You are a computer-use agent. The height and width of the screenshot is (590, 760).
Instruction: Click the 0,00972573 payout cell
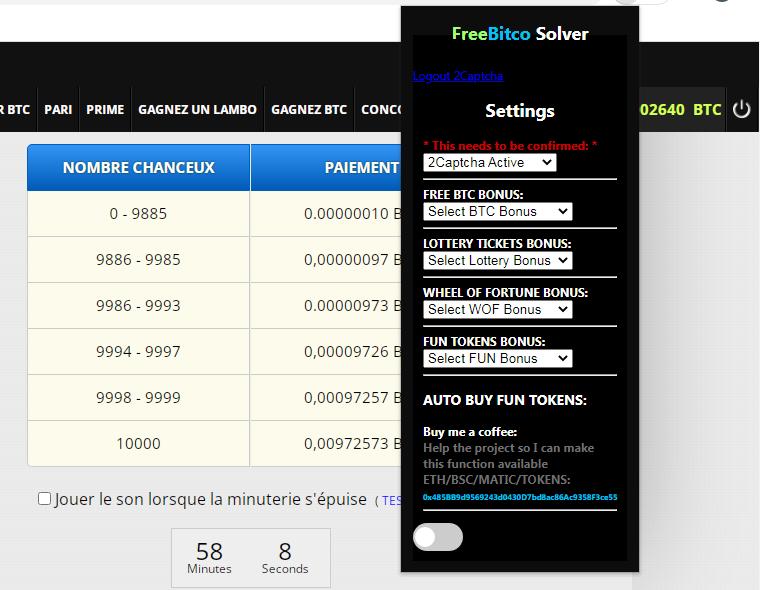coord(326,444)
